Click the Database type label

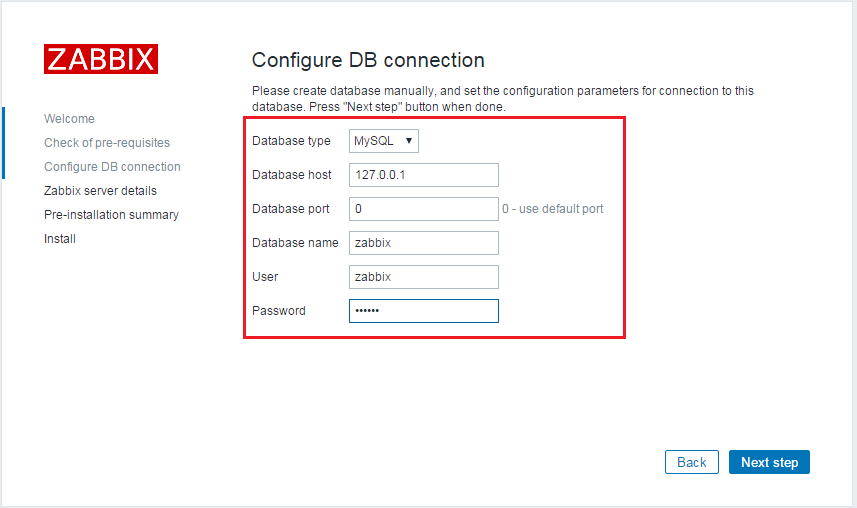pyautogui.click(x=291, y=141)
